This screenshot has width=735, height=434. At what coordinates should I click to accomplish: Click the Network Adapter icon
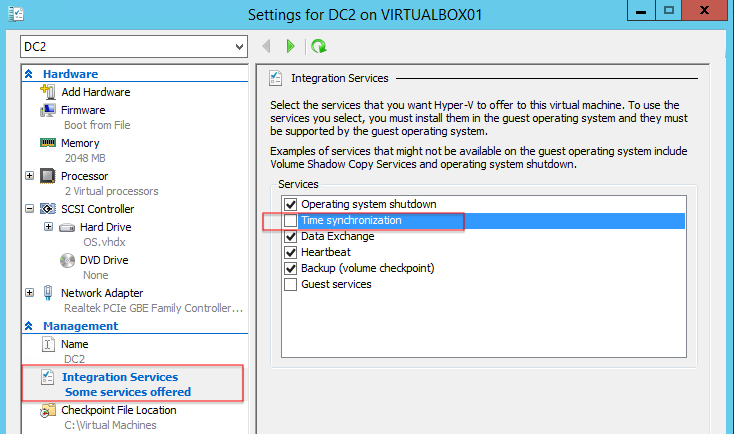(x=48, y=293)
